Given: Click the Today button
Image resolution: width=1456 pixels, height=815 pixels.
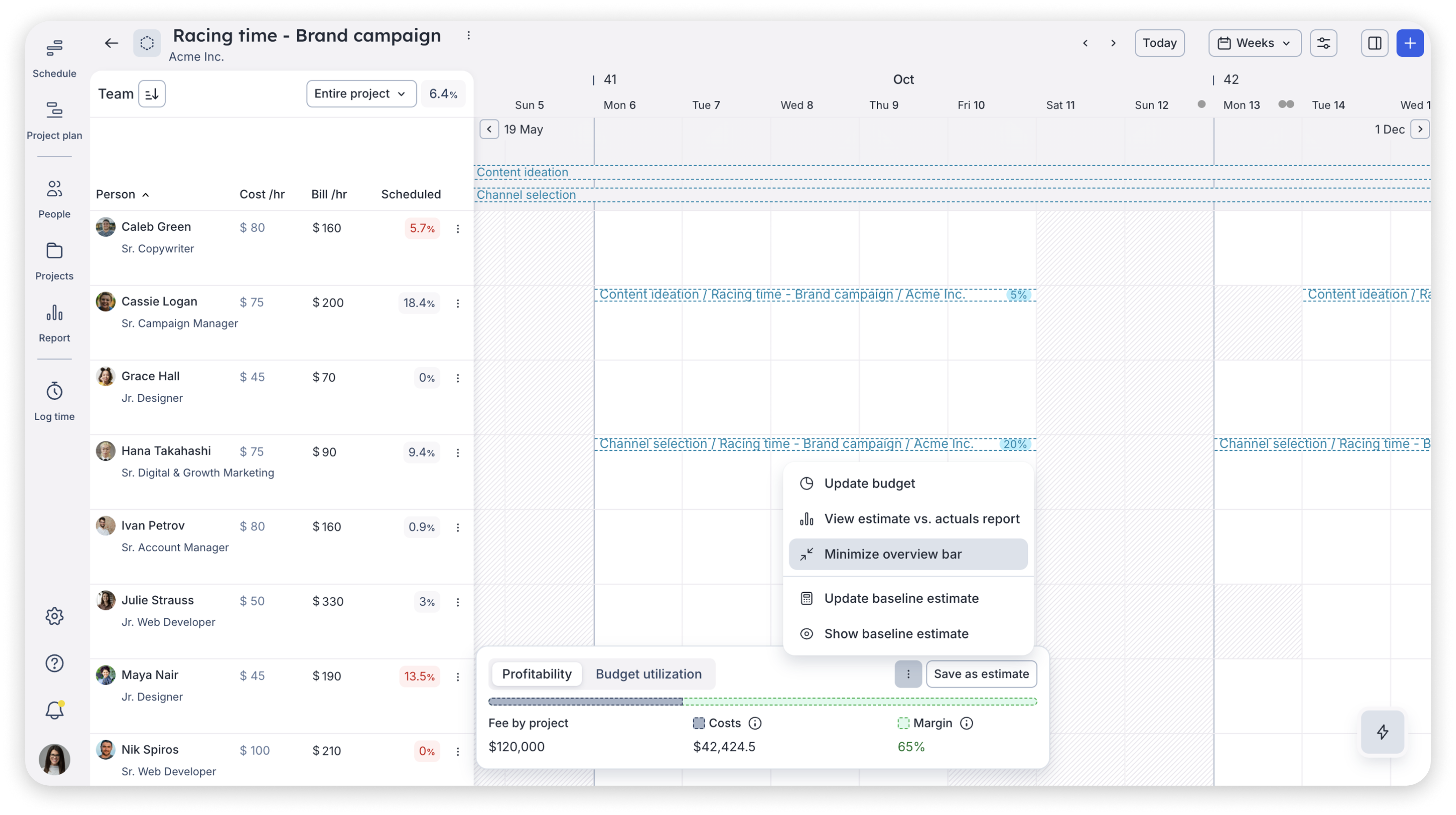Looking at the screenshot, I should [1159, 42].
